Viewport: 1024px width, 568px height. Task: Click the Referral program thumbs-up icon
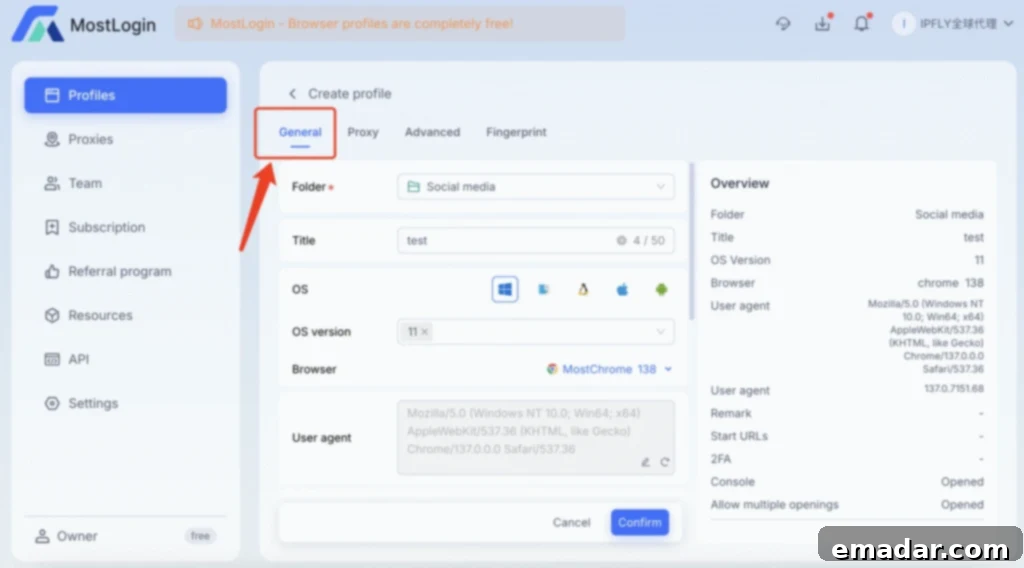52,272
